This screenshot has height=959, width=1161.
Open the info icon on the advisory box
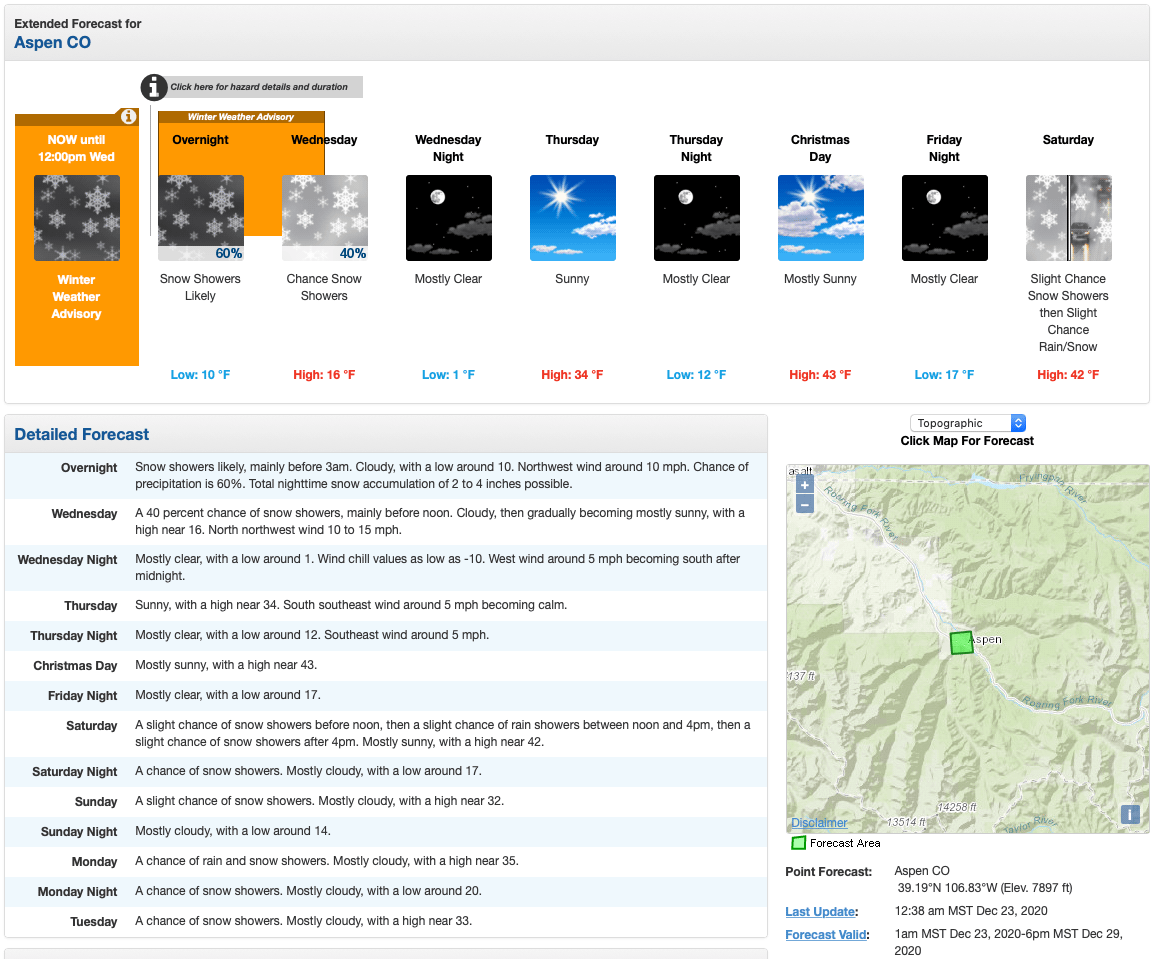[129, 116]
